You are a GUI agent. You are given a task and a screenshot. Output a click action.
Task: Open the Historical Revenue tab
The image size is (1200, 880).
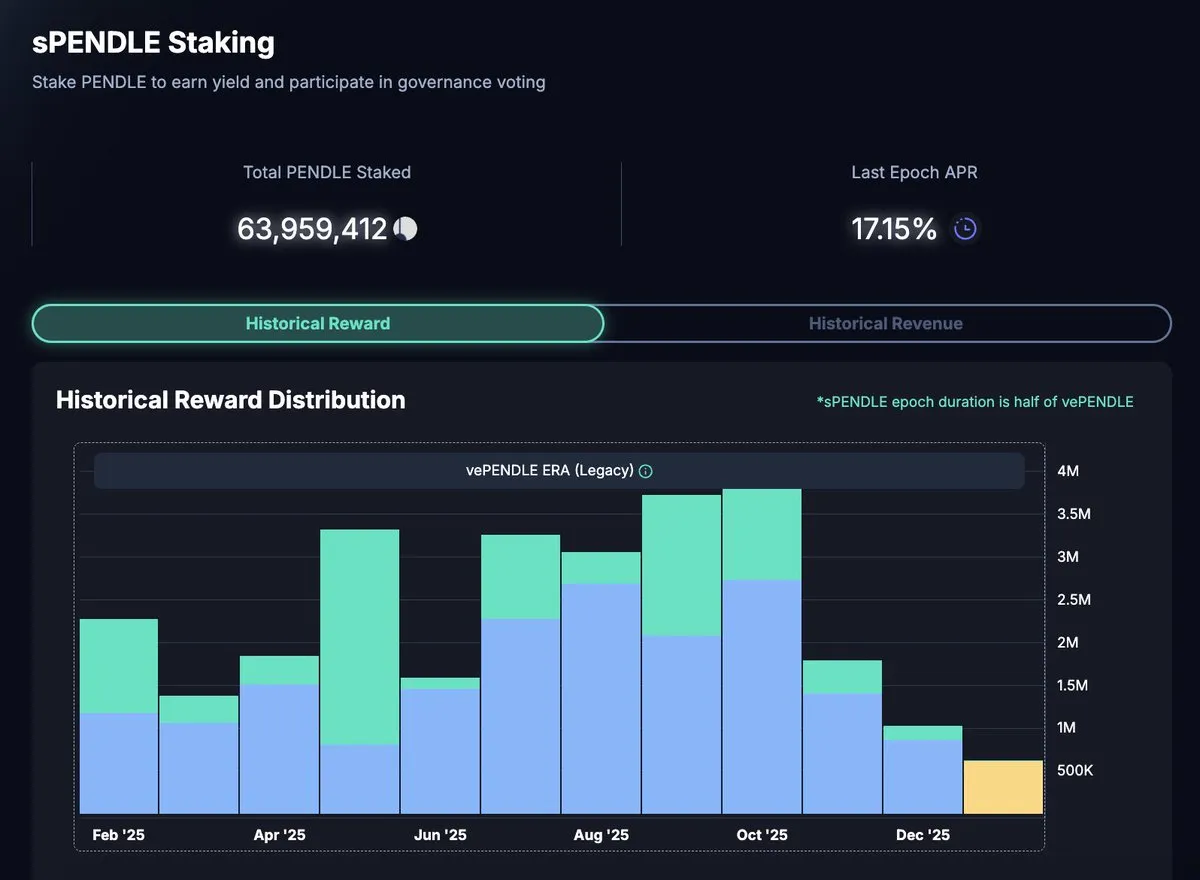pos(885,324)
